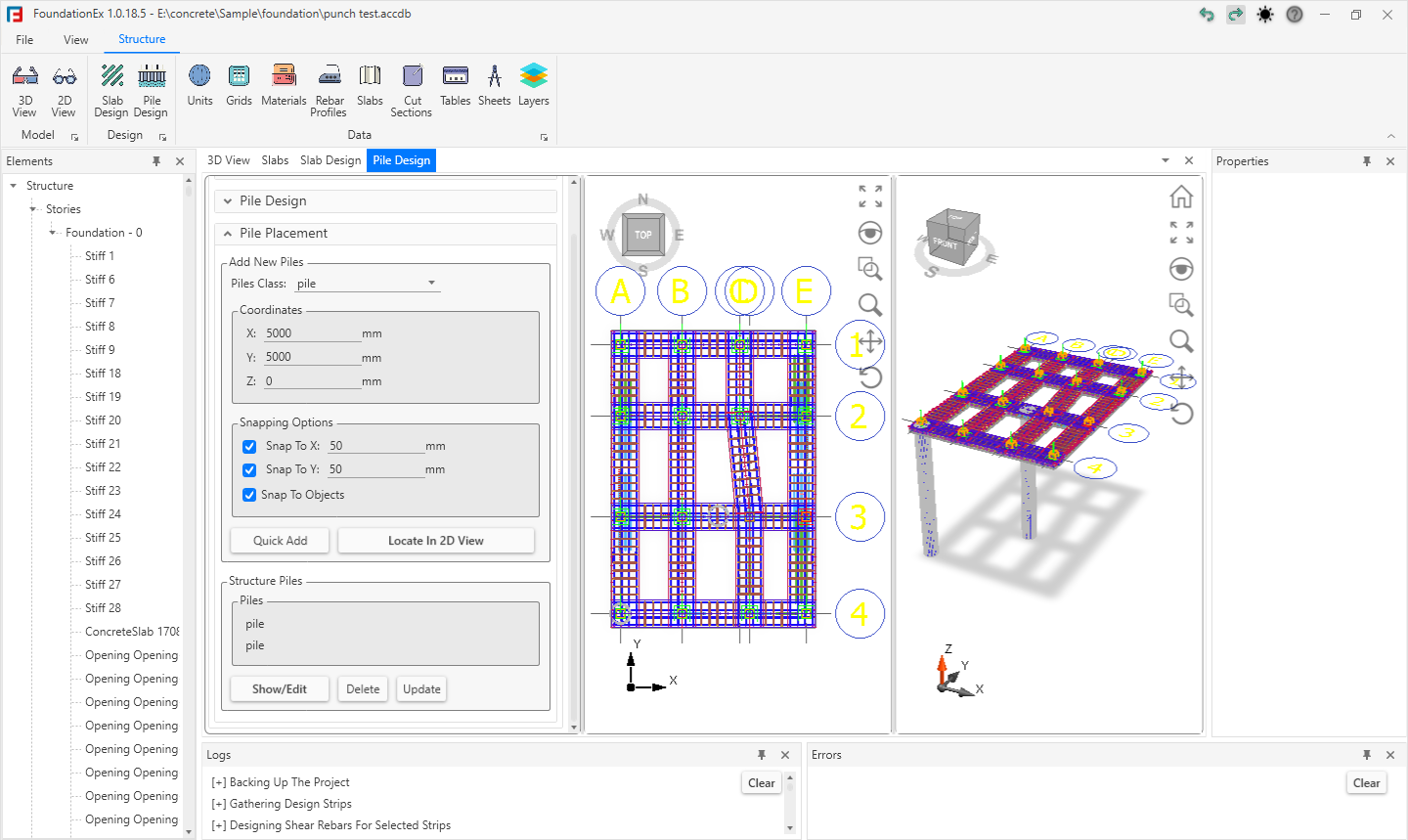The image size is (1408, 840).
Task: Open the Materials ribbon tool
Action: click(x=284, y=85)
